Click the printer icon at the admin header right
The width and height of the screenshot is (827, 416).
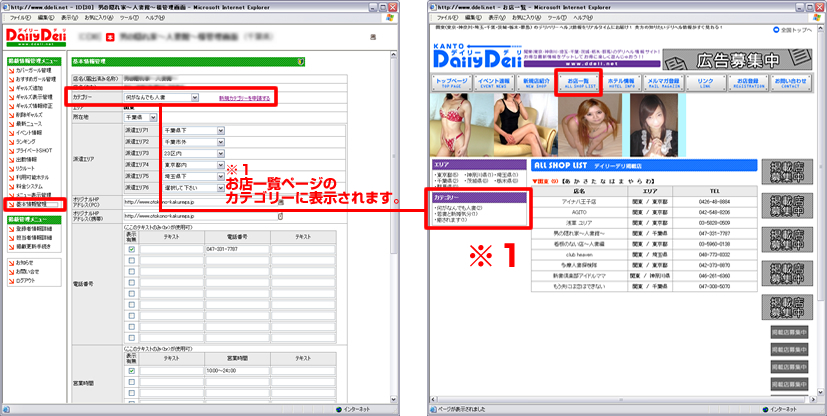click(x=373, y=37)
